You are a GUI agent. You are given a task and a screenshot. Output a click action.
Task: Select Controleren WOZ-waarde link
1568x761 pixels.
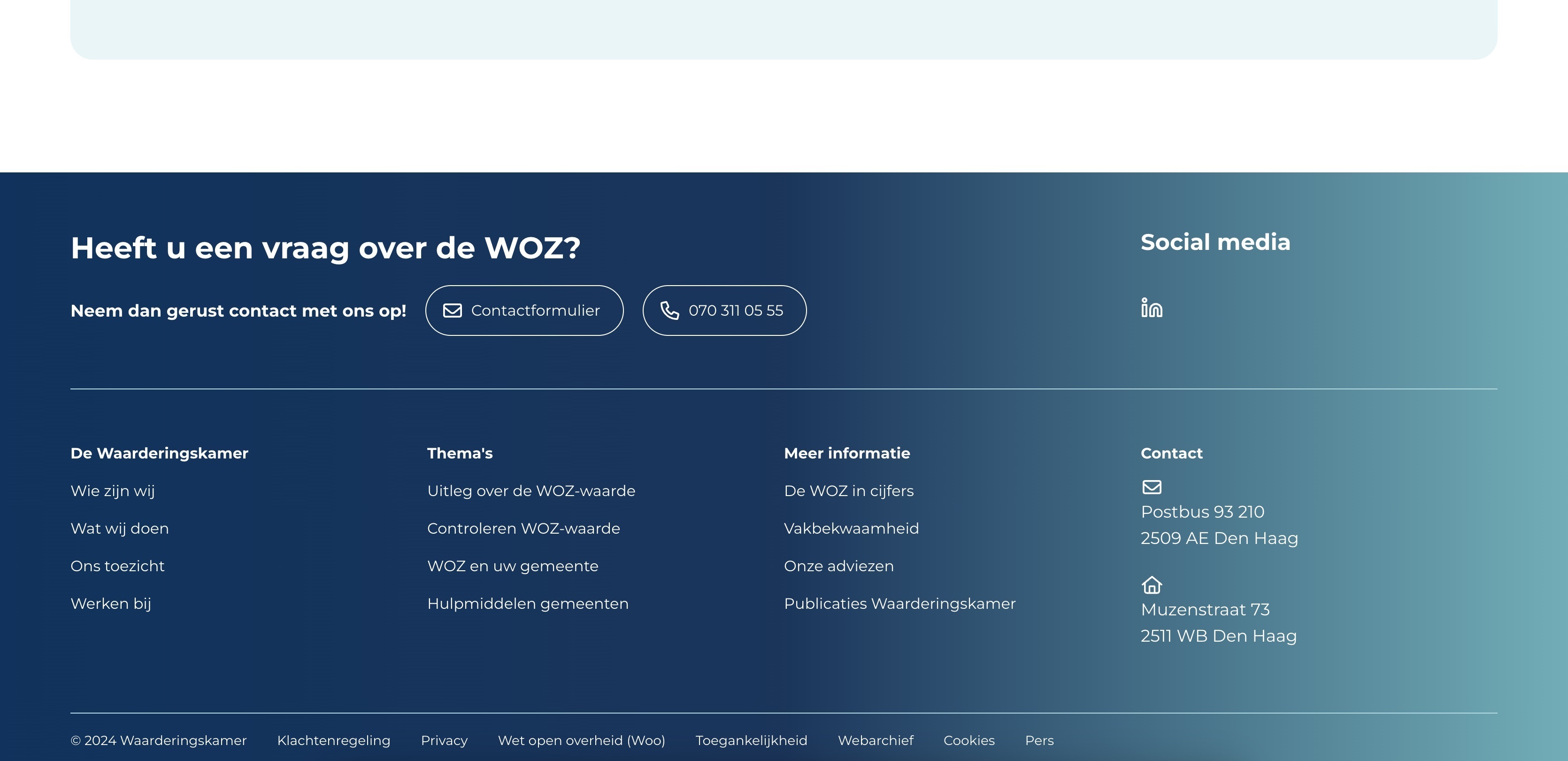click(x=523, y=529)
